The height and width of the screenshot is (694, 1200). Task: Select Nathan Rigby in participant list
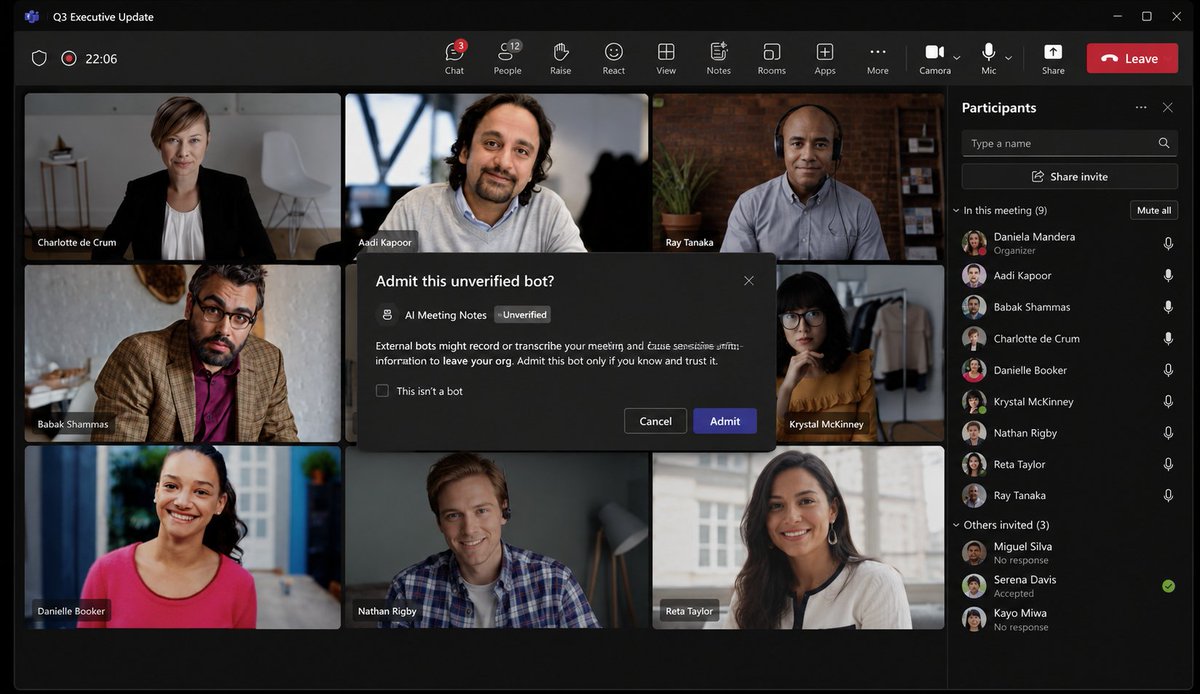(1069, 433)
